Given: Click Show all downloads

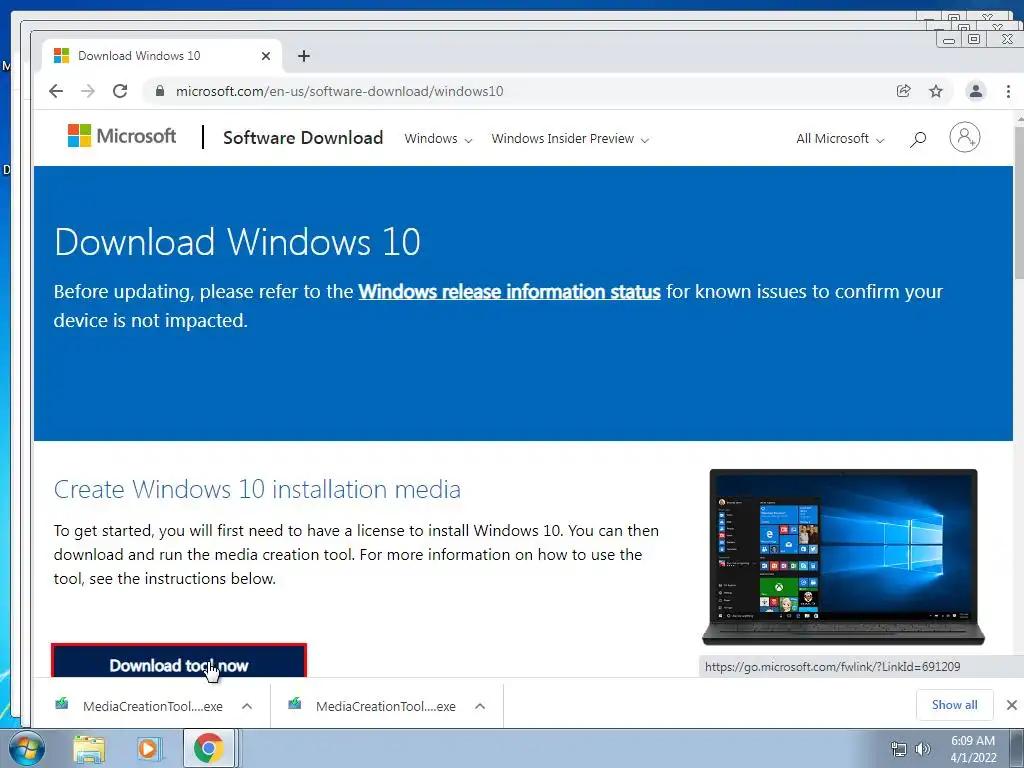Looking at the screenshot, I should pos(955,705).
